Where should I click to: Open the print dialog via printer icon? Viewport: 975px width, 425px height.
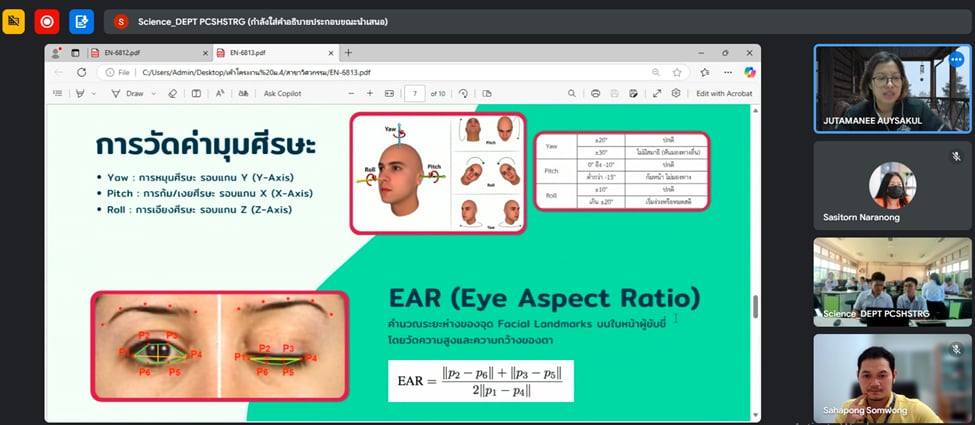pos(595,93)
